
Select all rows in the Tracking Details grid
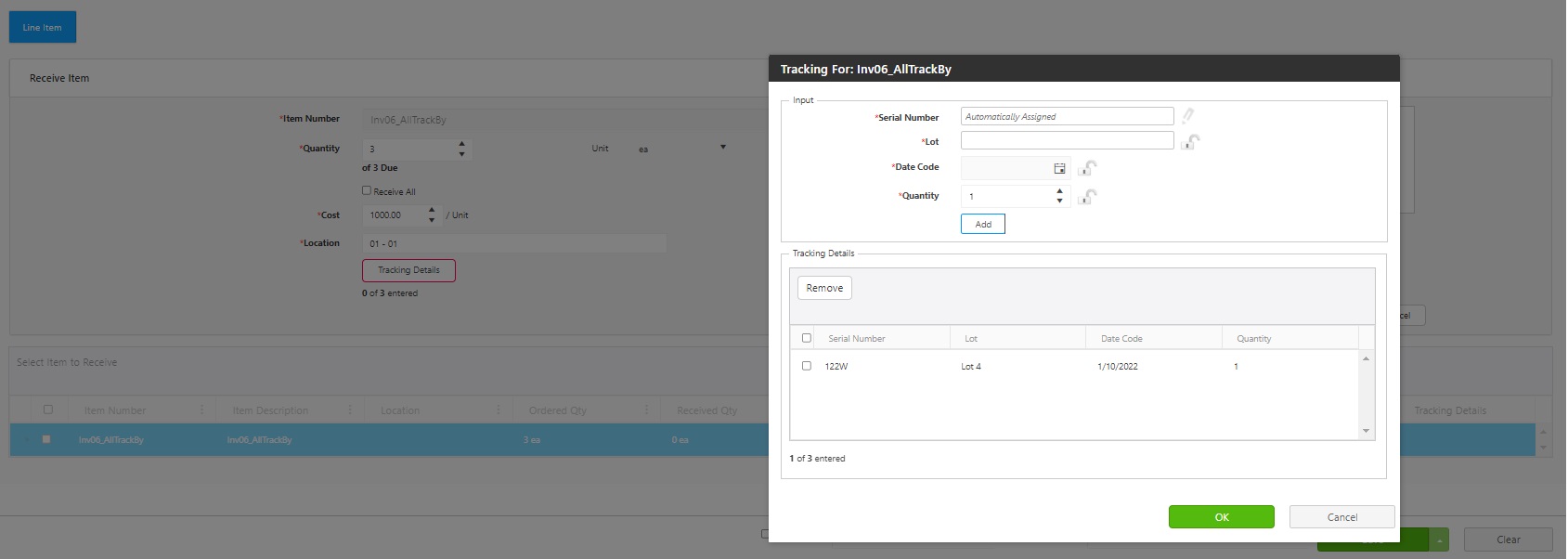[806, 338]
